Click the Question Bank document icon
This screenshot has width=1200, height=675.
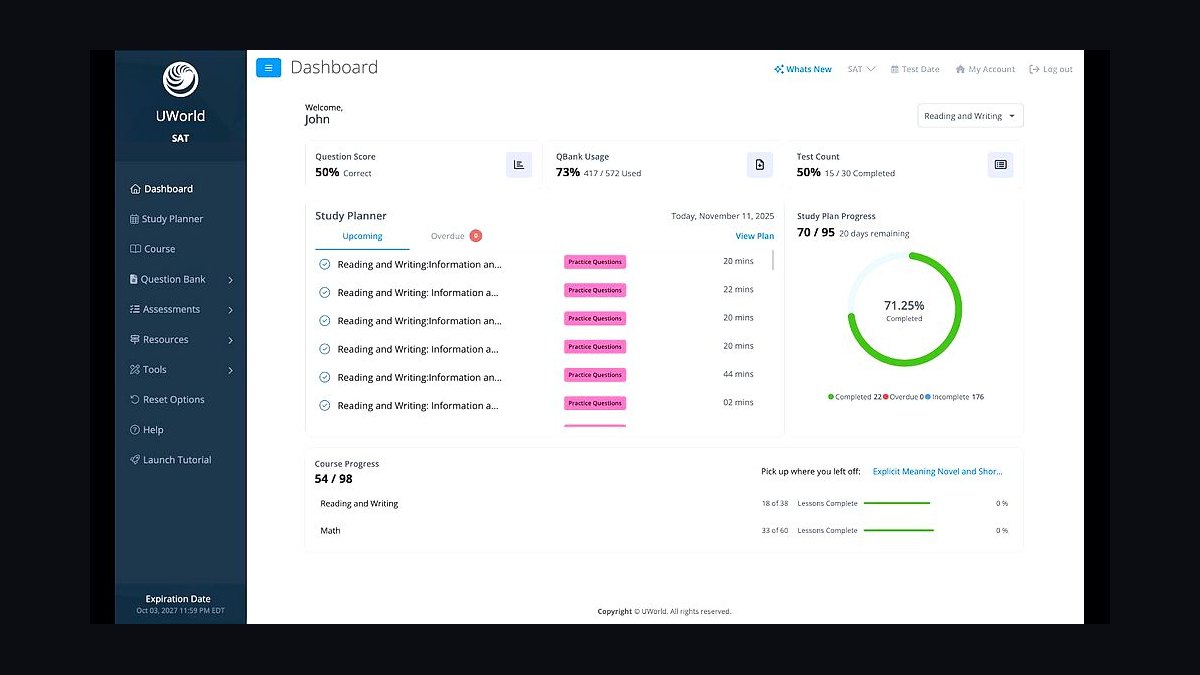click(134, 279)
